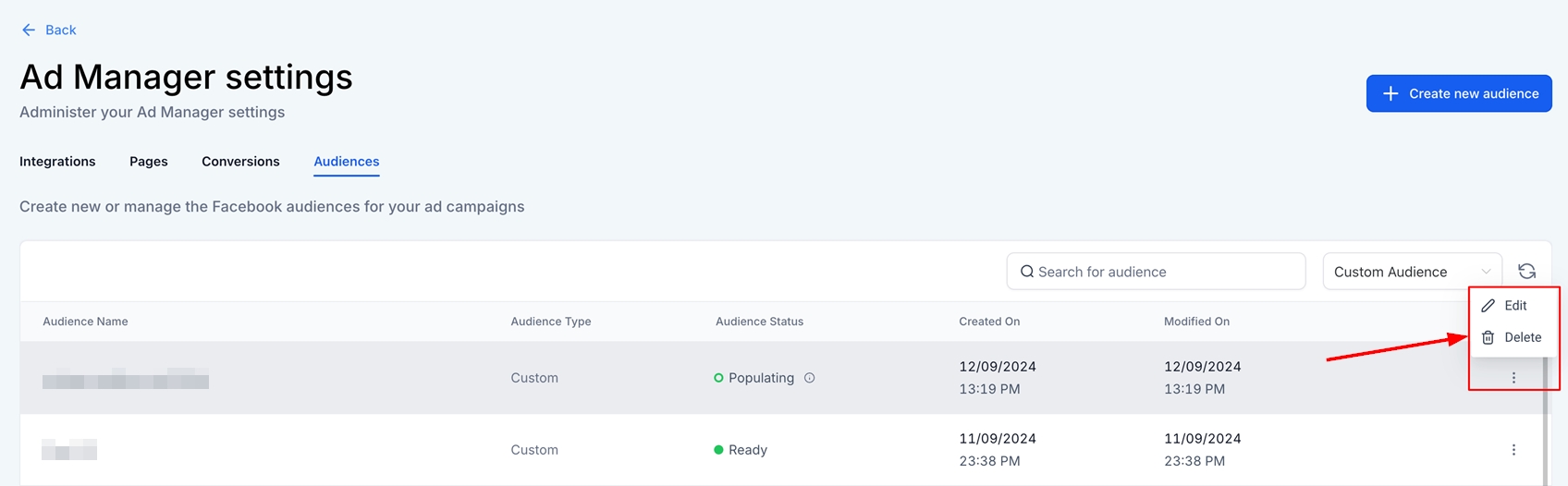The image size is (1568, 486).
Task: Click the Modified On column header
Action: [1196, 322]
